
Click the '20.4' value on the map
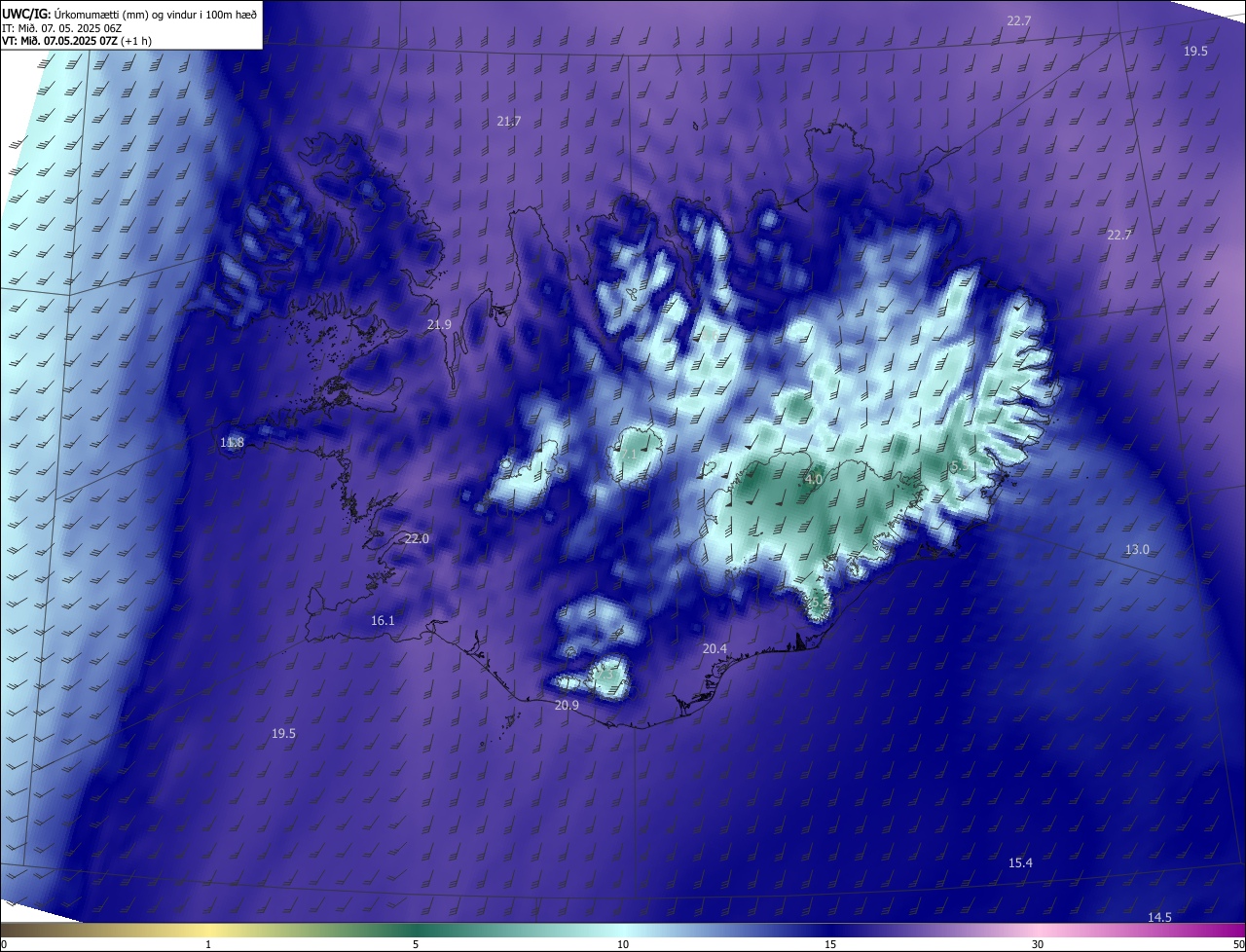pos(715,649)
